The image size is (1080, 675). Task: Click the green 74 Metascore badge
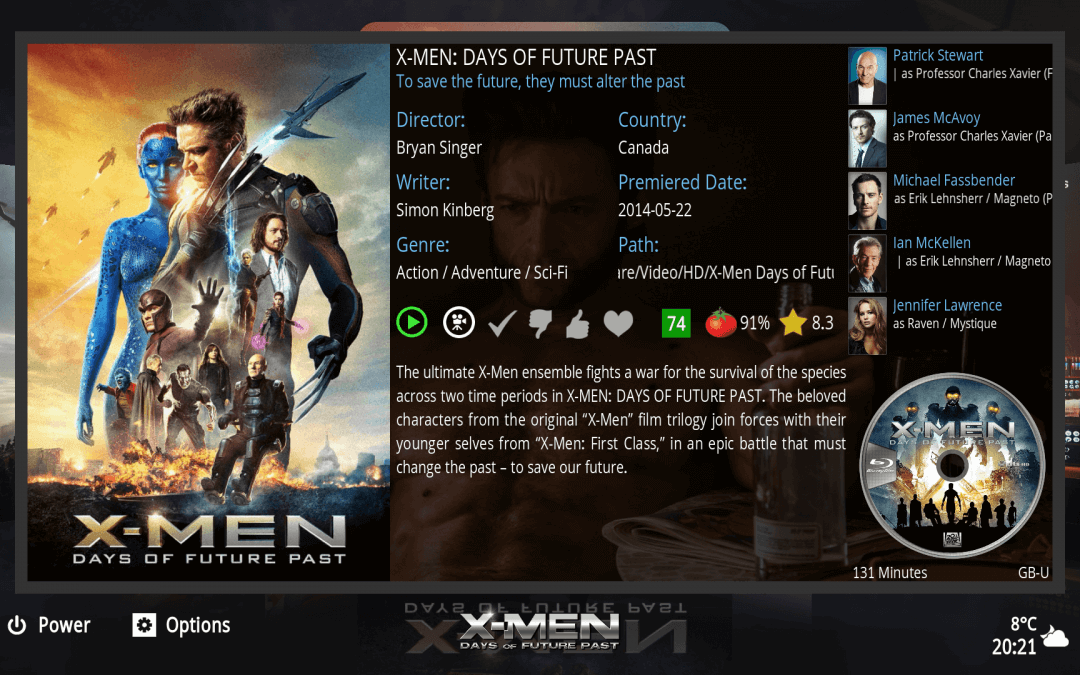(x=676, y=323)
